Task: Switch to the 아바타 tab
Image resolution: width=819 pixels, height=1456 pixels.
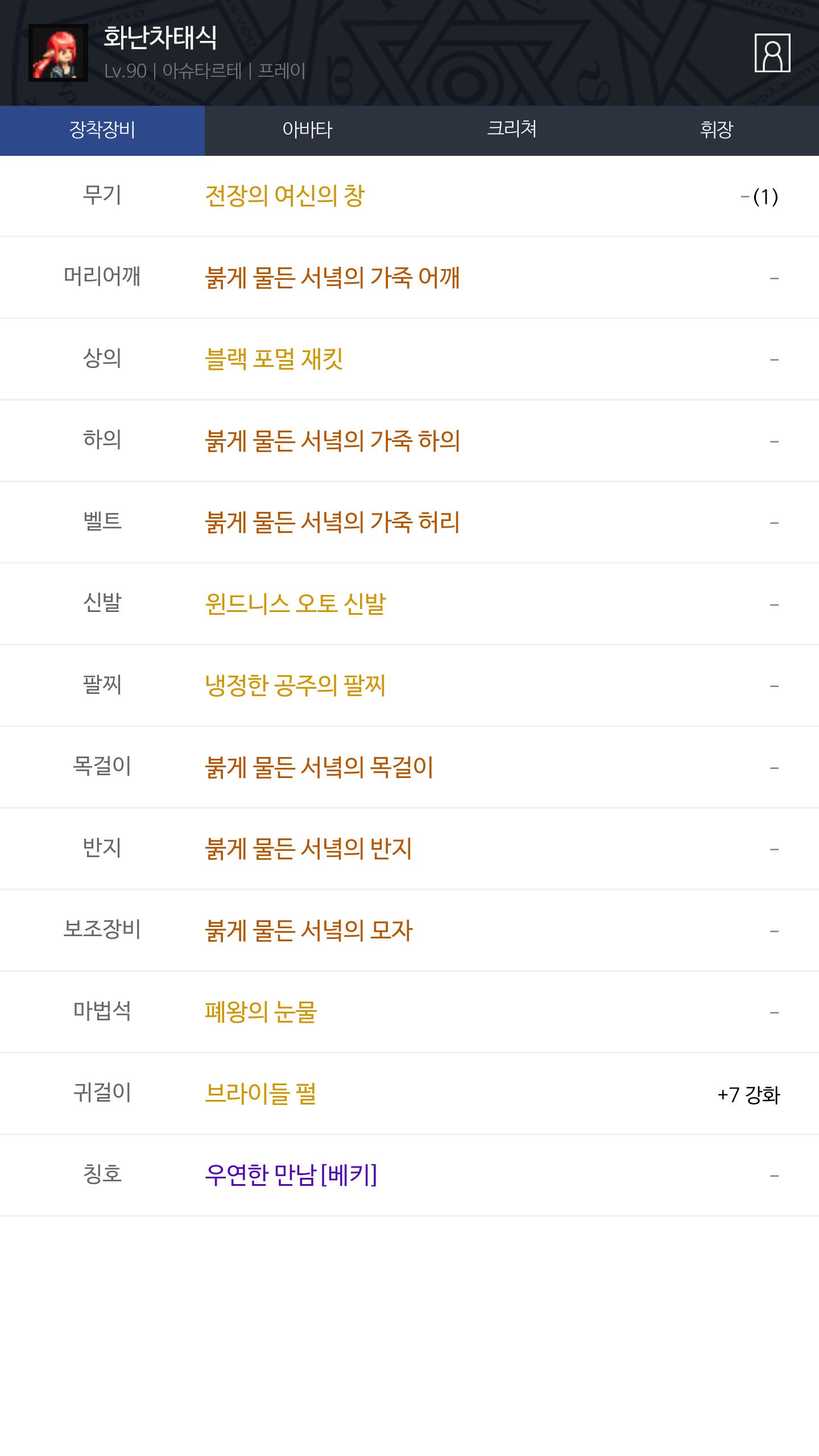Action: click(307, 130)
